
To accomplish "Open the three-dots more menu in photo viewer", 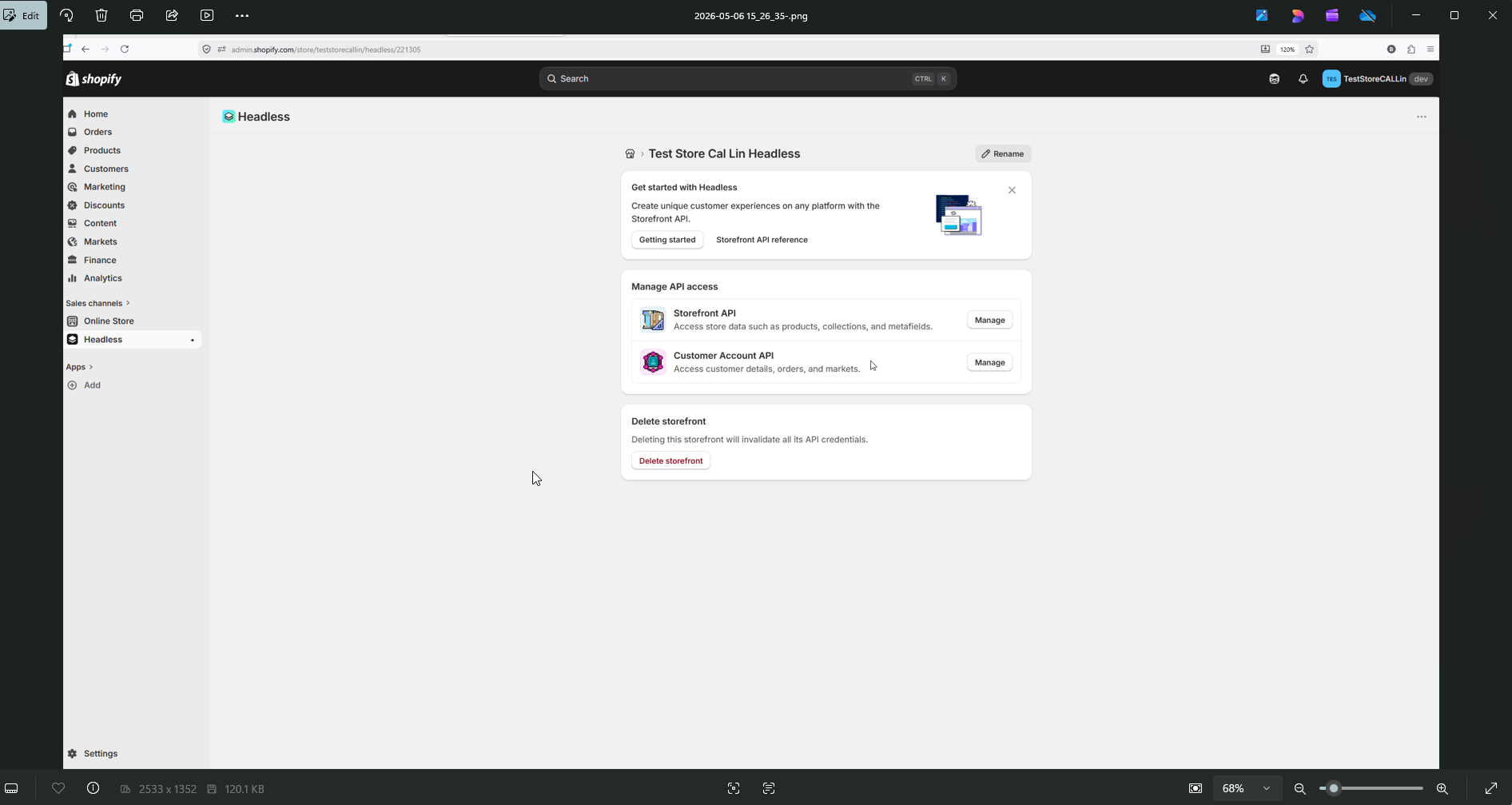I will click(x=242, y=15).
